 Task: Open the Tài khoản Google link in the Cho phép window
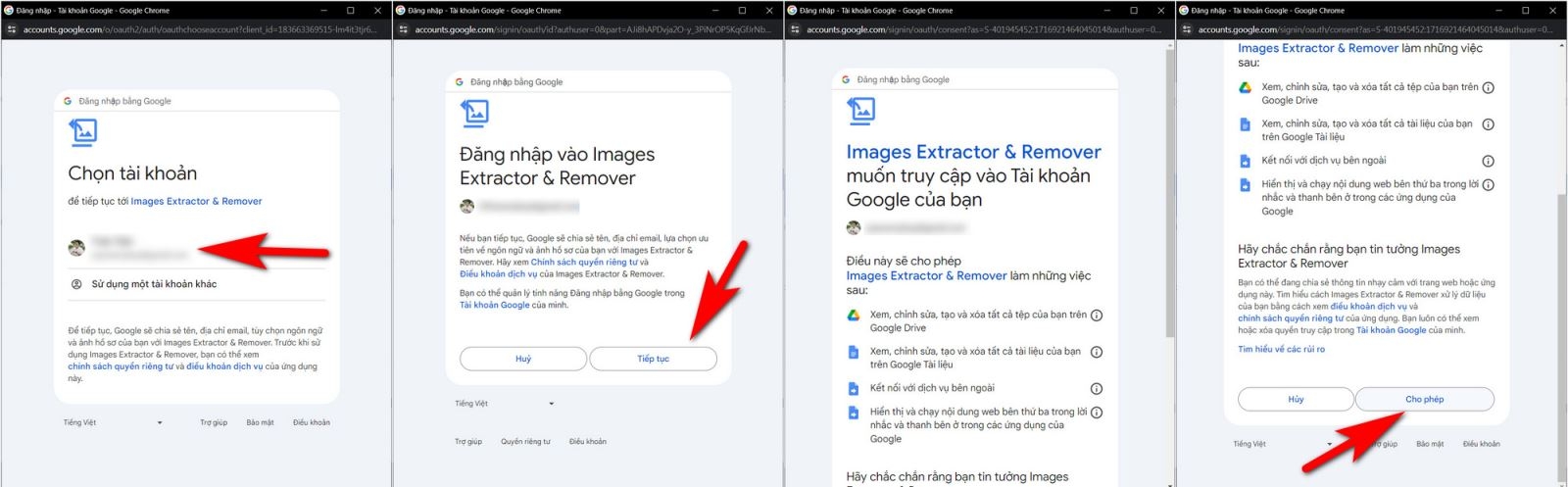coord(1391,330)
